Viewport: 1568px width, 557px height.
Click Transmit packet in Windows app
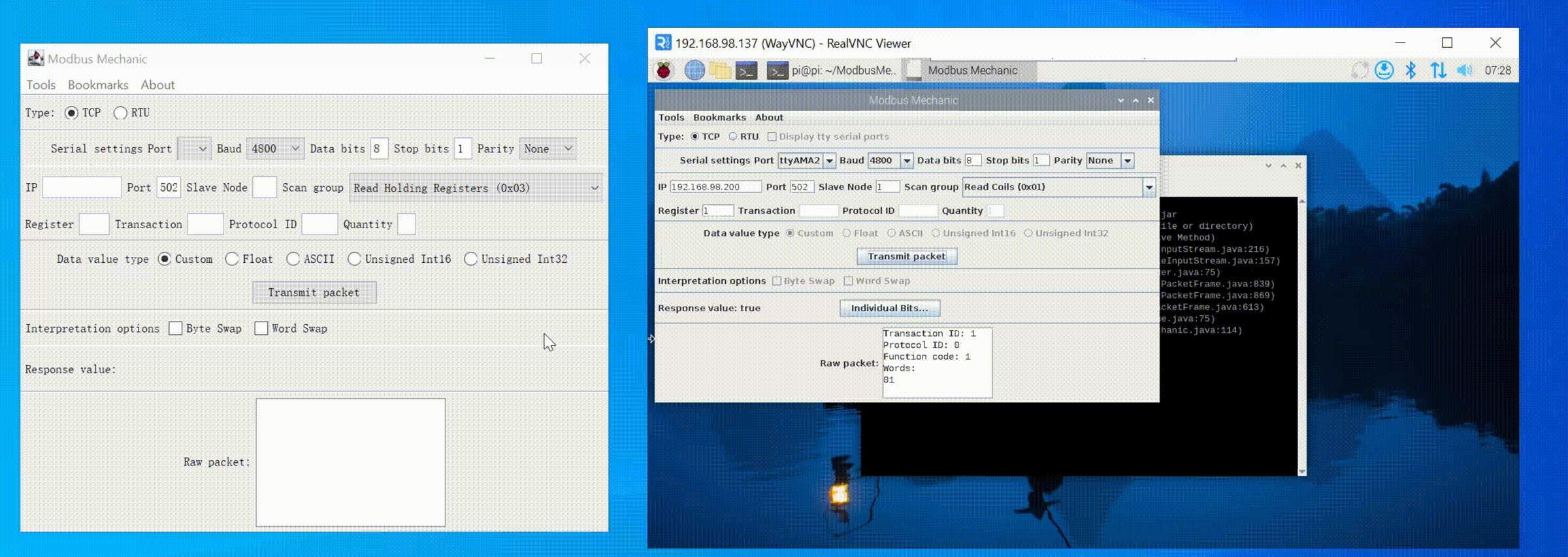point(314,292)
